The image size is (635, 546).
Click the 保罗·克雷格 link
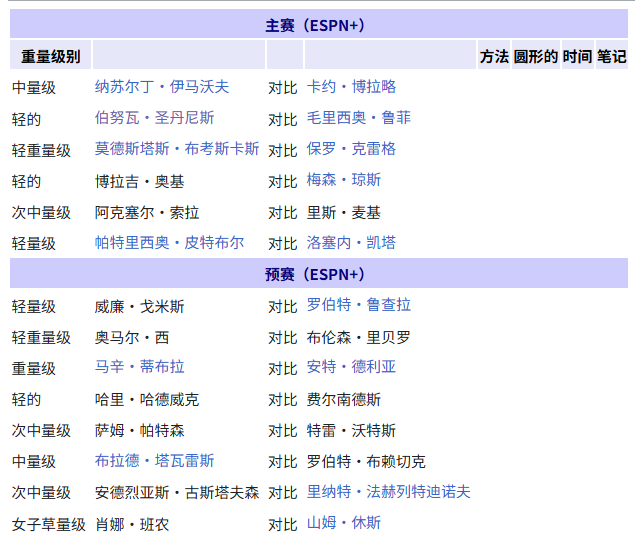pyautogui.click(x=351, y=149)
